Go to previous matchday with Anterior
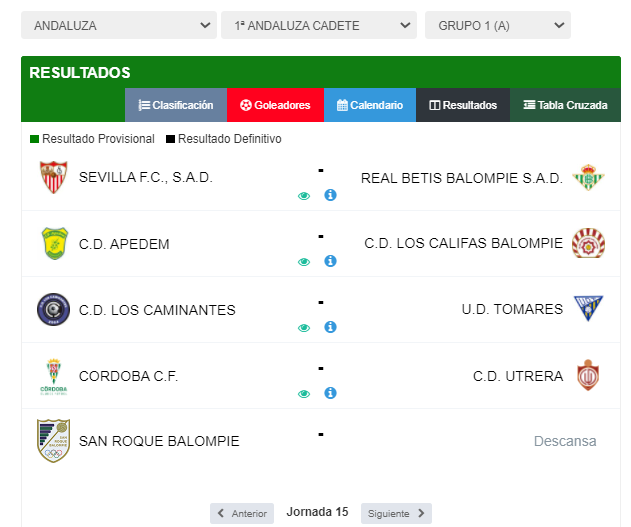 pyautogui.click(x=242, y=513)
